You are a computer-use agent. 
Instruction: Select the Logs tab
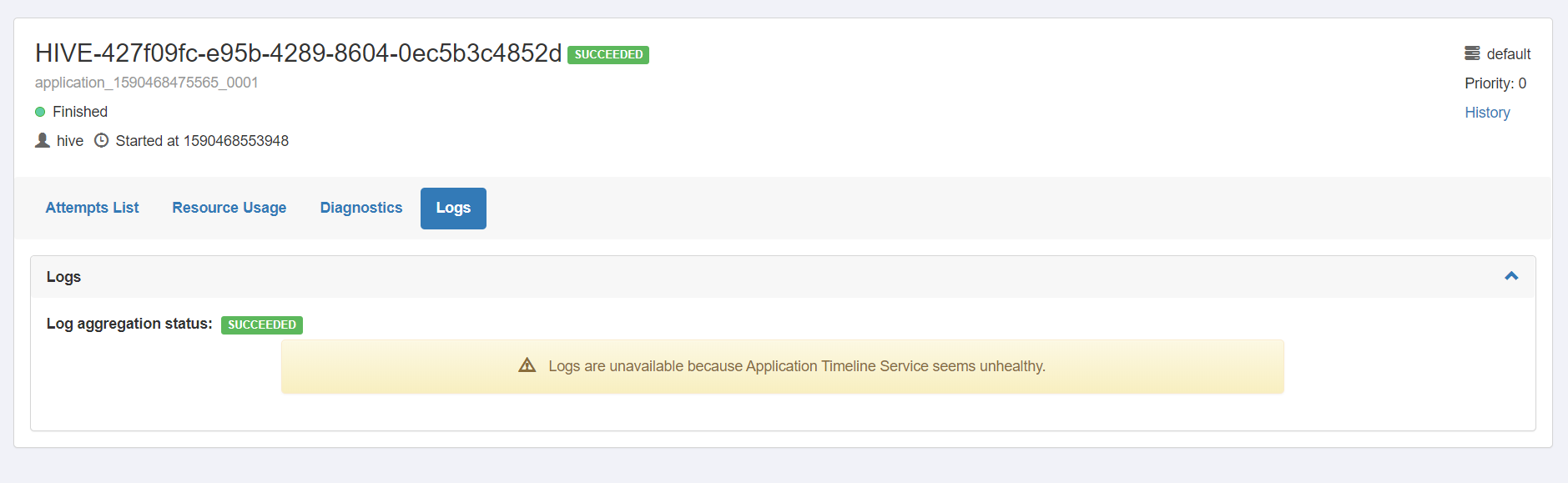(453, 208)
